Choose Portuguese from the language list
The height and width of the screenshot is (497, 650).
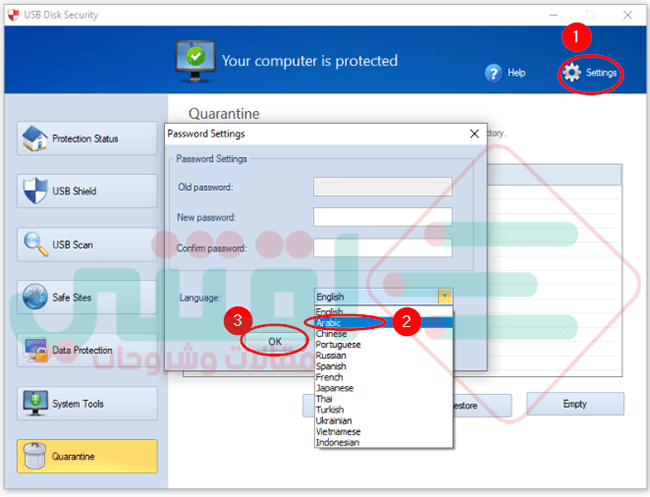383,344
